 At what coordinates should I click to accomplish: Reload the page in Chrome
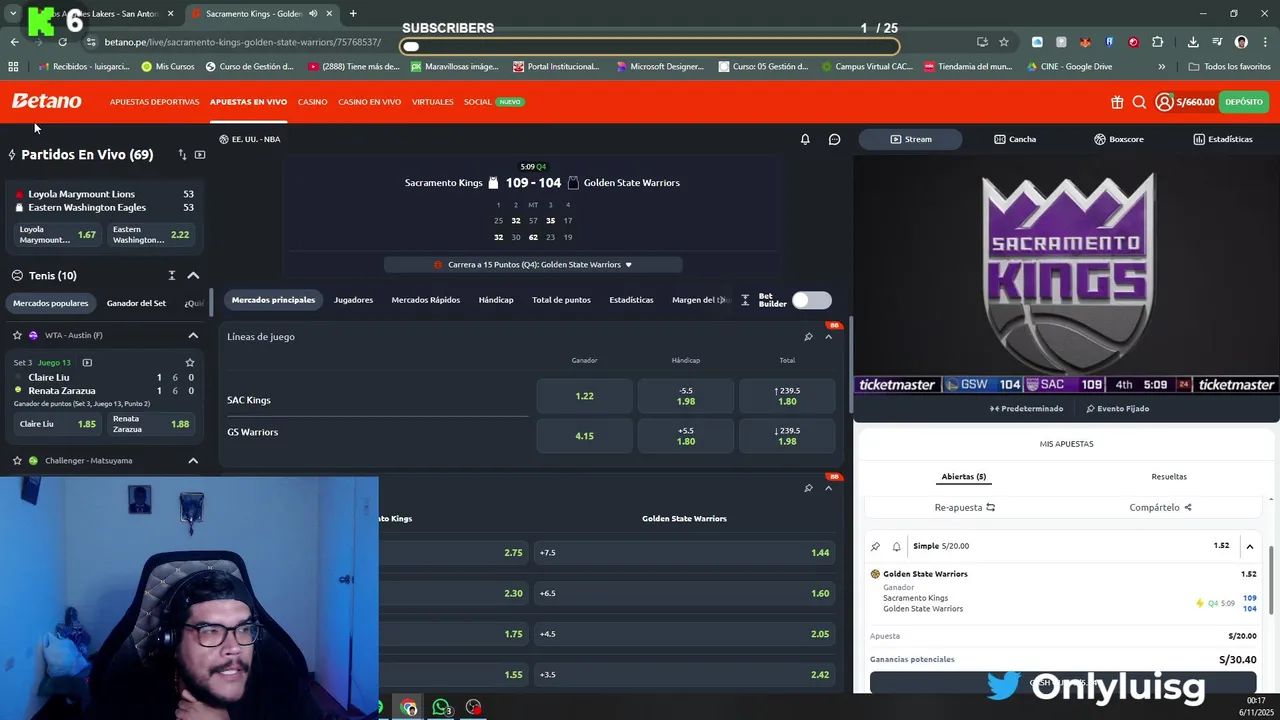pos(62,42)
